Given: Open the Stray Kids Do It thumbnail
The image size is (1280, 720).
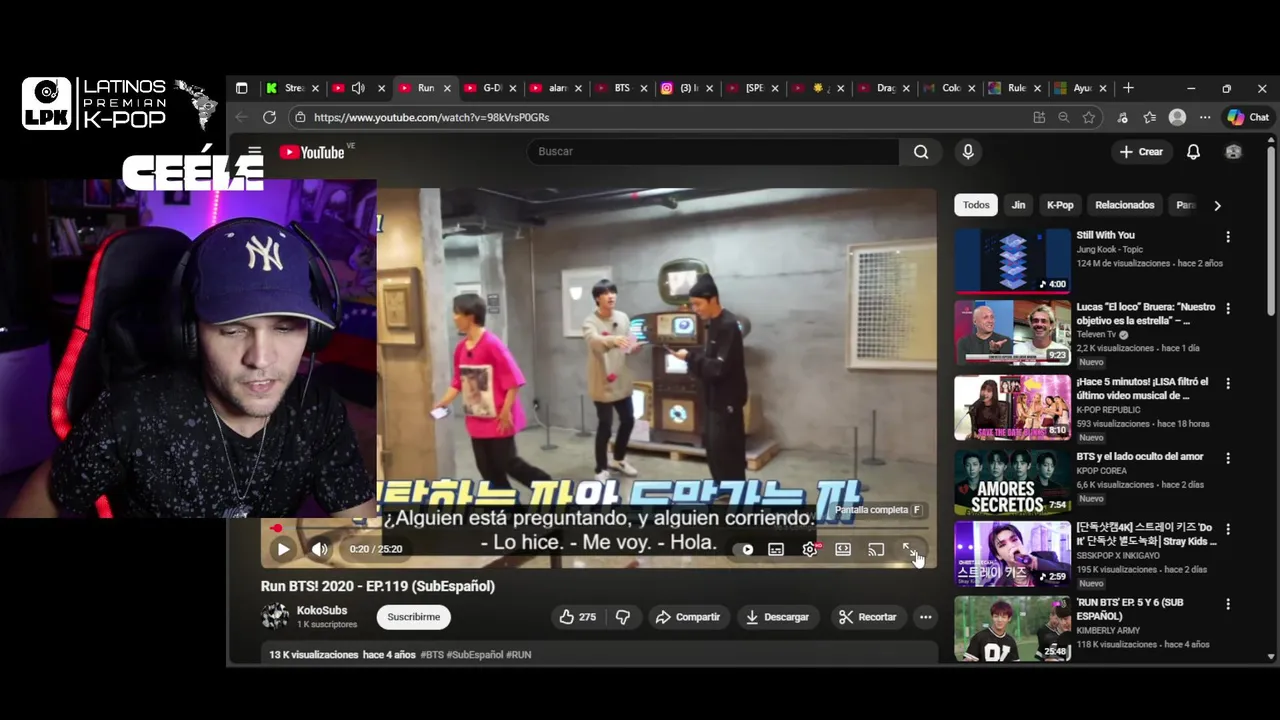Looking at the screenshot, I should point(1012,554).
